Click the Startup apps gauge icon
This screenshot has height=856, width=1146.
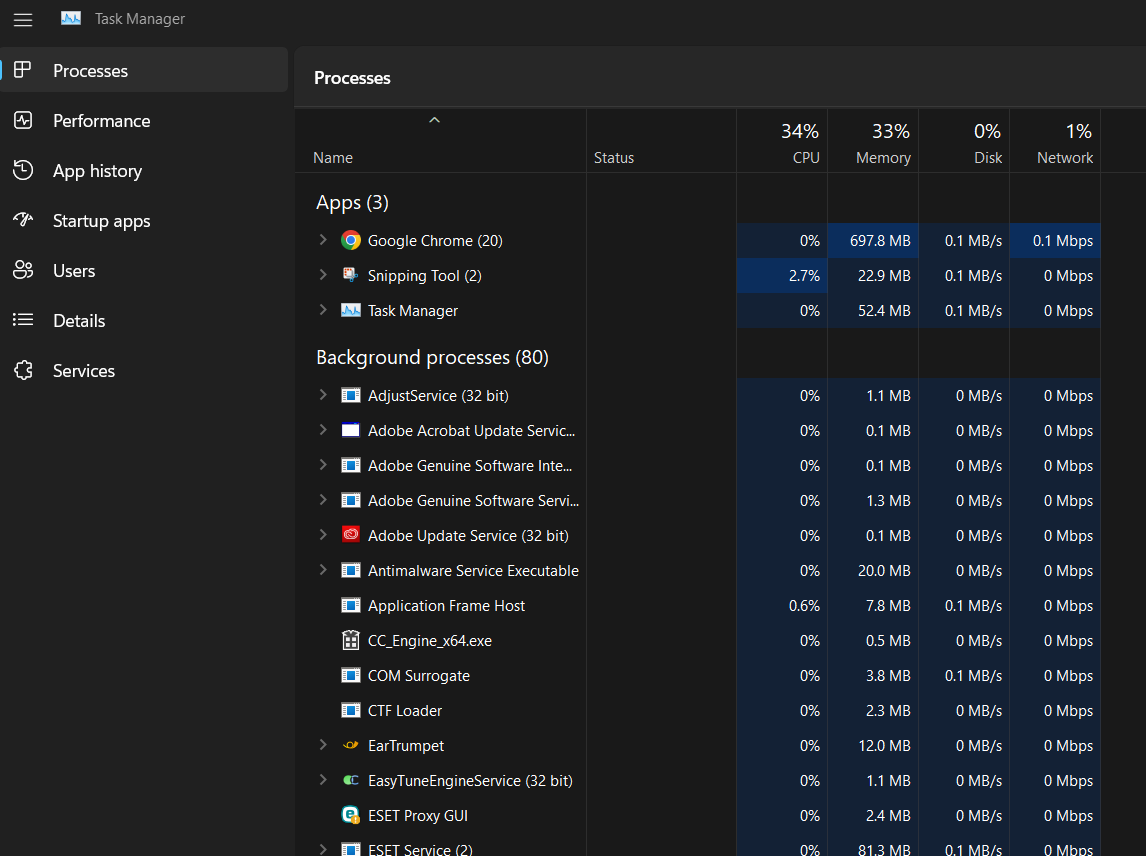[x=23, y=220]
